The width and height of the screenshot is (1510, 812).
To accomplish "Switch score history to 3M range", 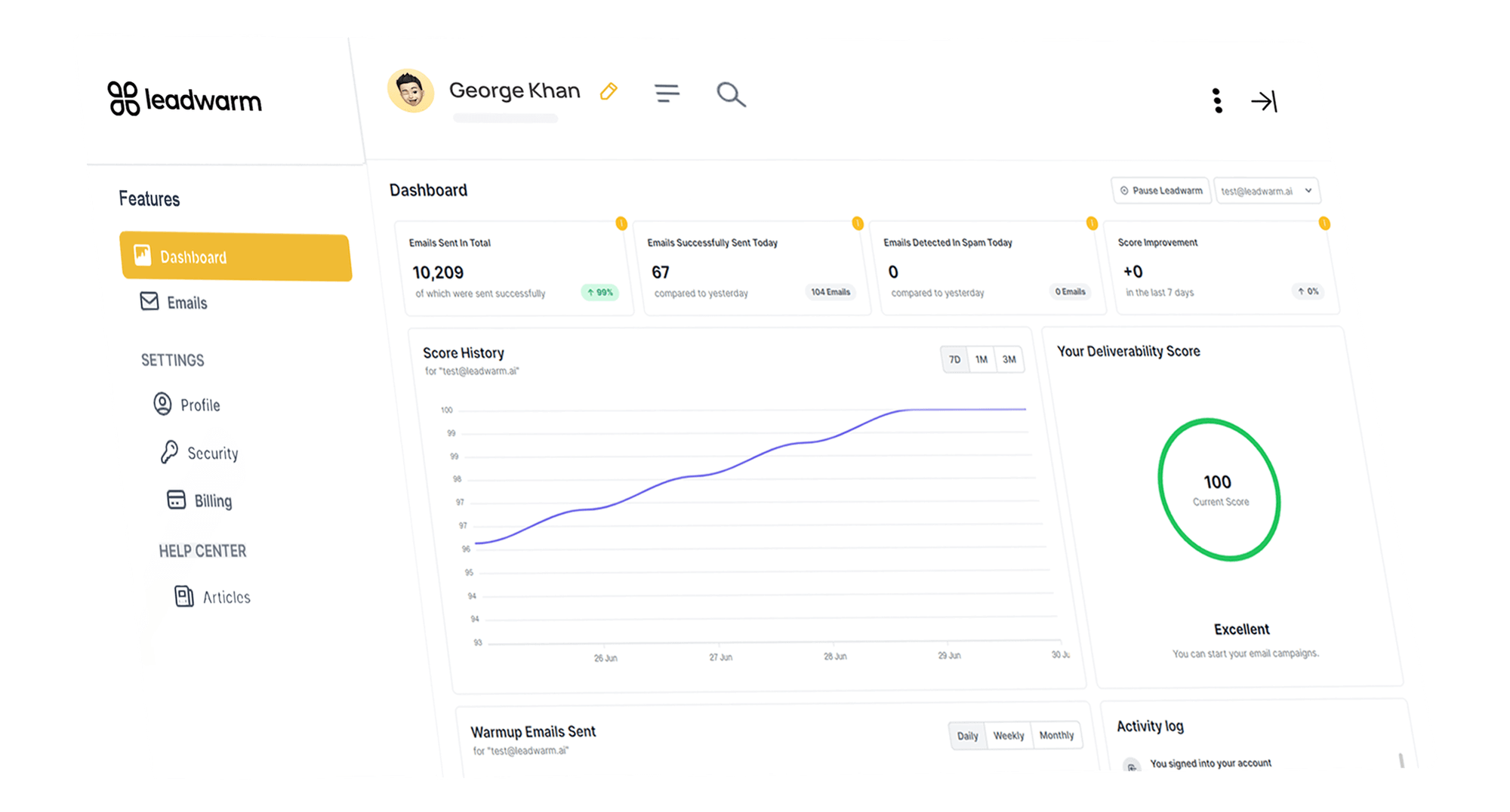I will [1009, 359].
